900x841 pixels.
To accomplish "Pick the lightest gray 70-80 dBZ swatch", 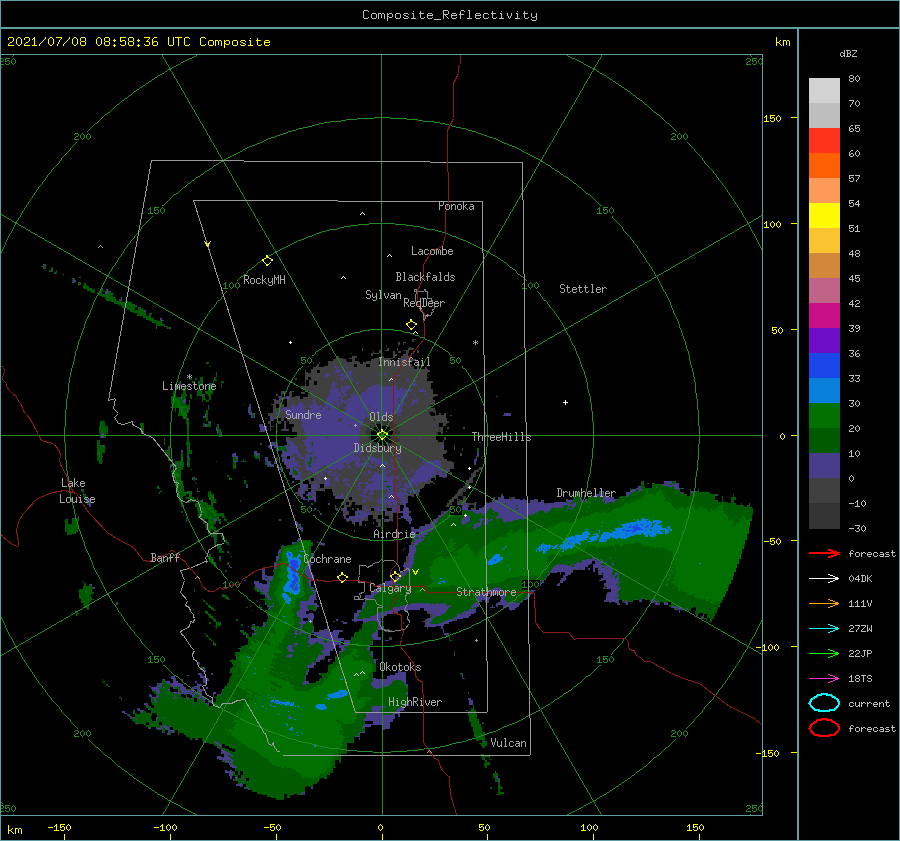I will (824, 91).
